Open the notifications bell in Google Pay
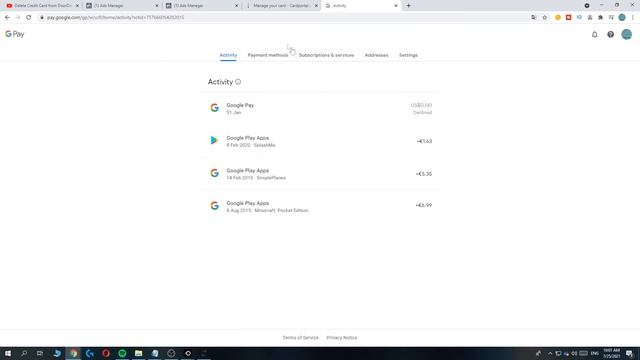Viewport: 640px width, 360px height. click(594, 35)
